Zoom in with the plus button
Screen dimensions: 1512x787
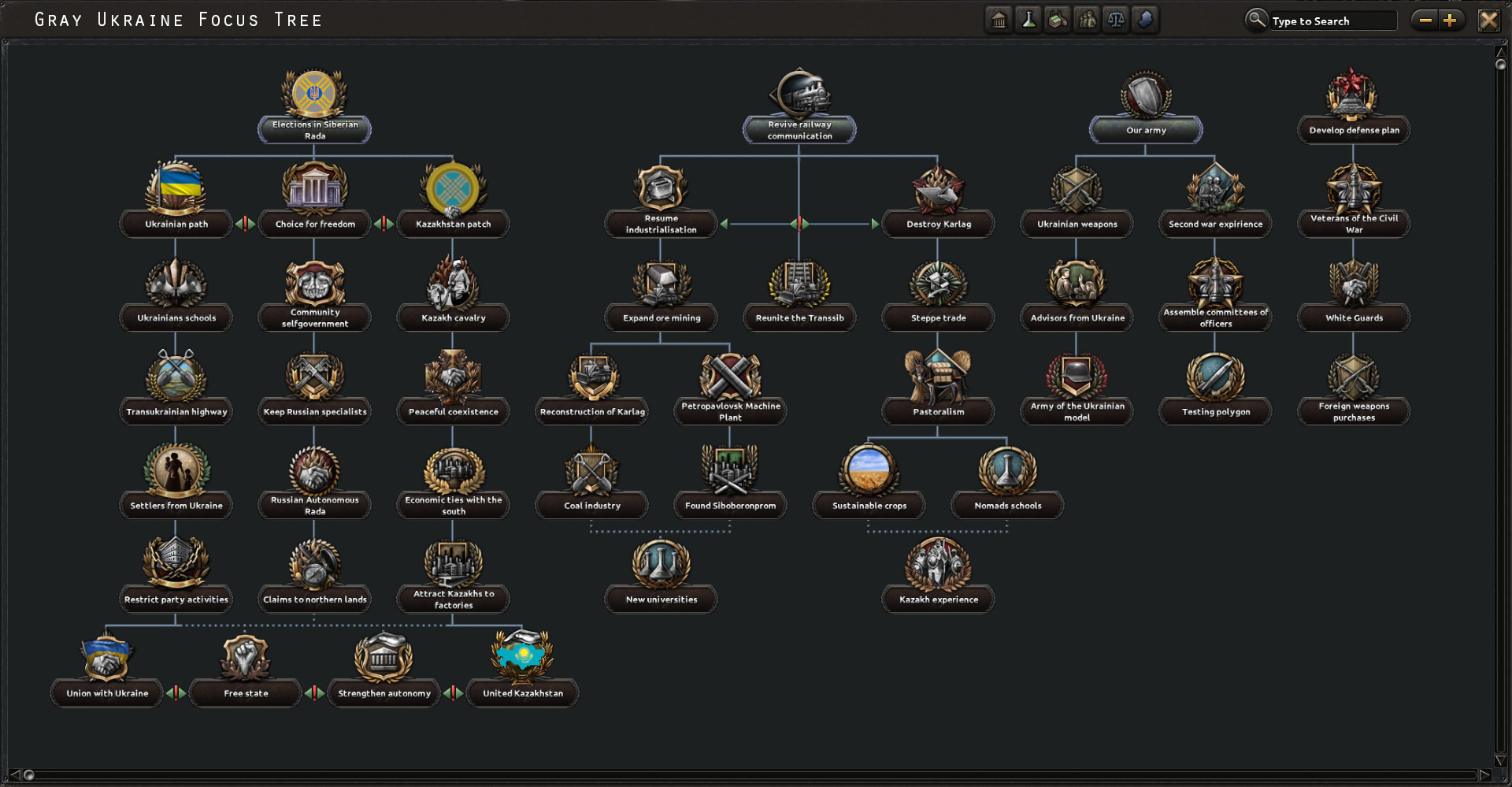(1451, 20)
